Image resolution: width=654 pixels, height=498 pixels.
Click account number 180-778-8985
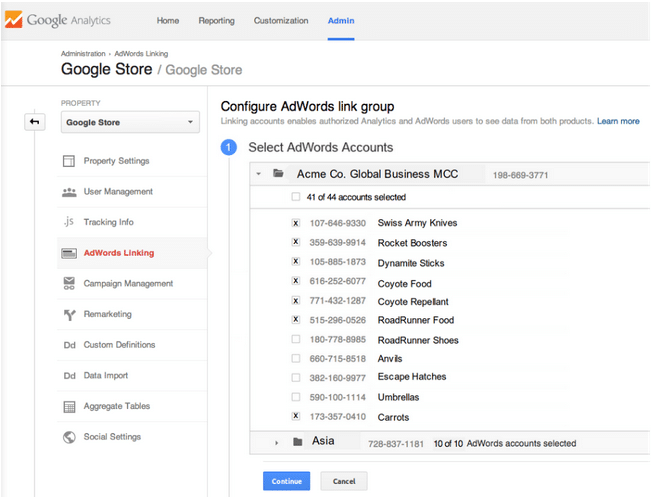(337, 340)
